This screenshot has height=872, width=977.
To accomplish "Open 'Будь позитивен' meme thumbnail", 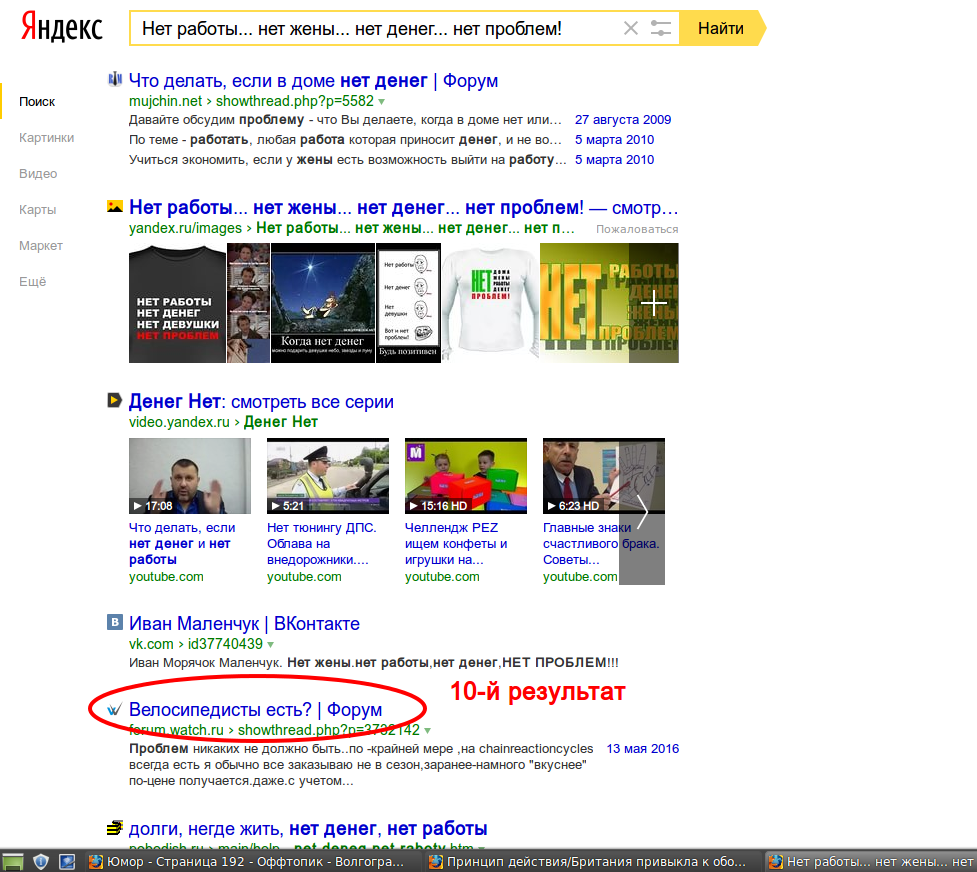I will [x=408, y=303].
